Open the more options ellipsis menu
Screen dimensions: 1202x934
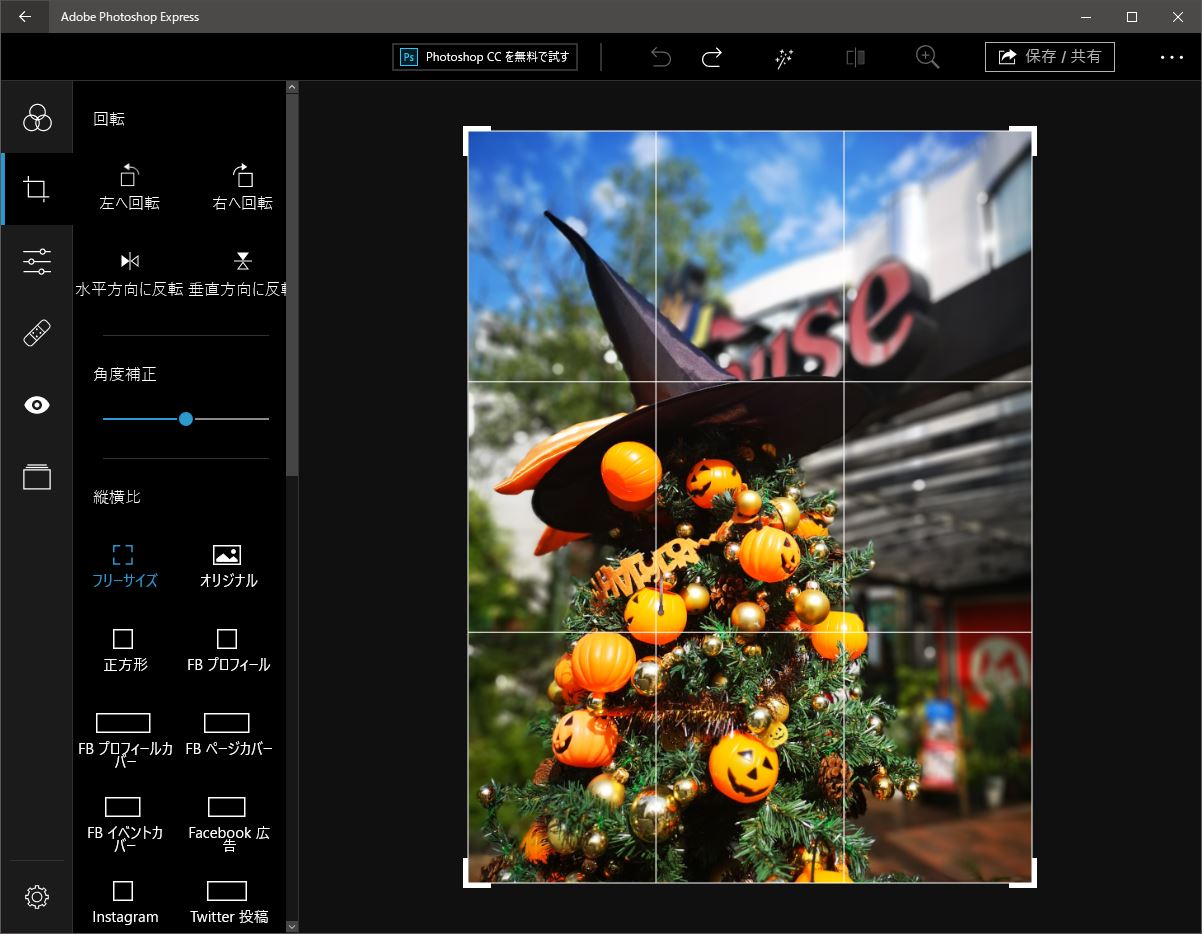1172,57
